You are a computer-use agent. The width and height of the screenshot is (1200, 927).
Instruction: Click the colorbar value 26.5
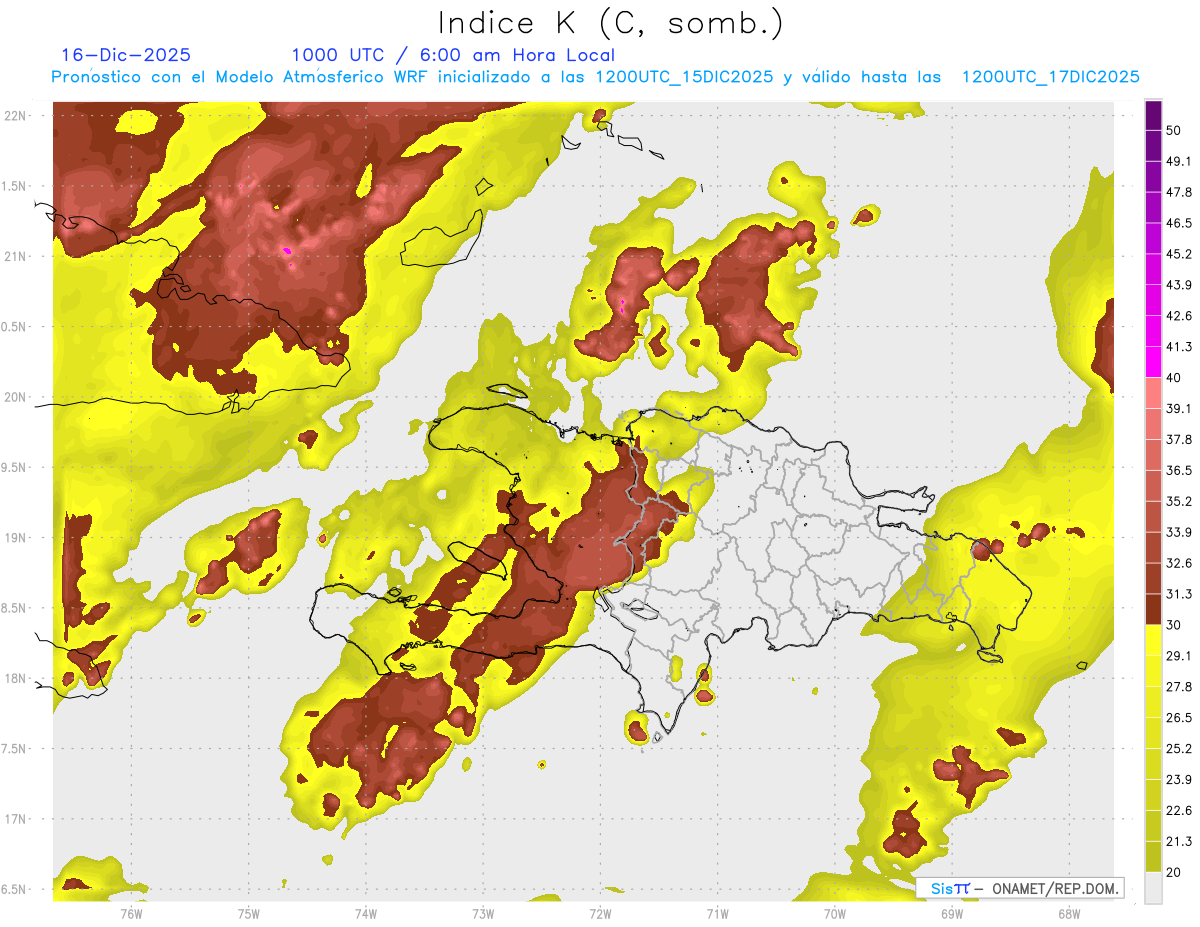[x=1179, y=717]
